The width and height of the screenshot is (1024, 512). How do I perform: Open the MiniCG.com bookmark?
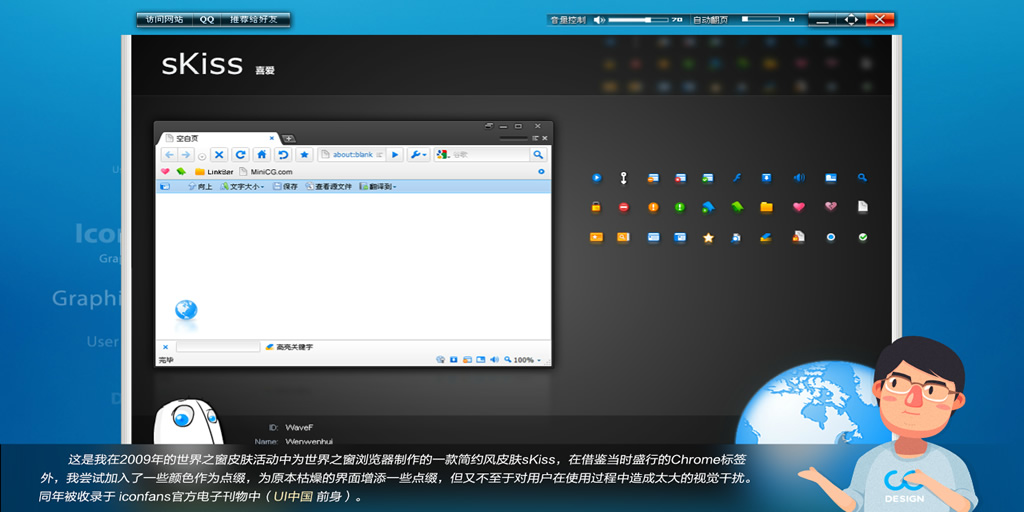(265, 172)
